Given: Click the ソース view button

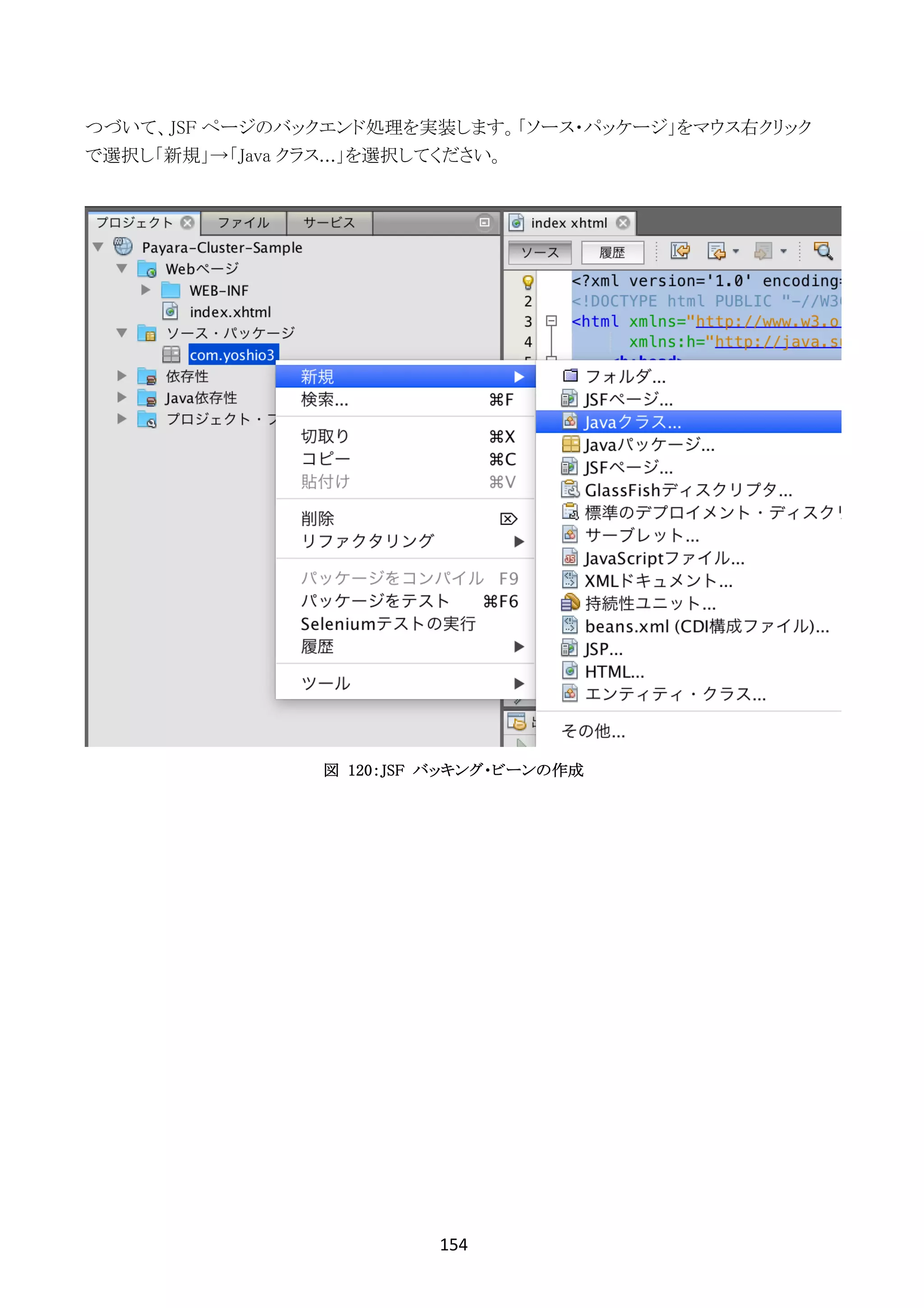Looking at the screenshot, I should pyautogui.click(x=541, y=252).
